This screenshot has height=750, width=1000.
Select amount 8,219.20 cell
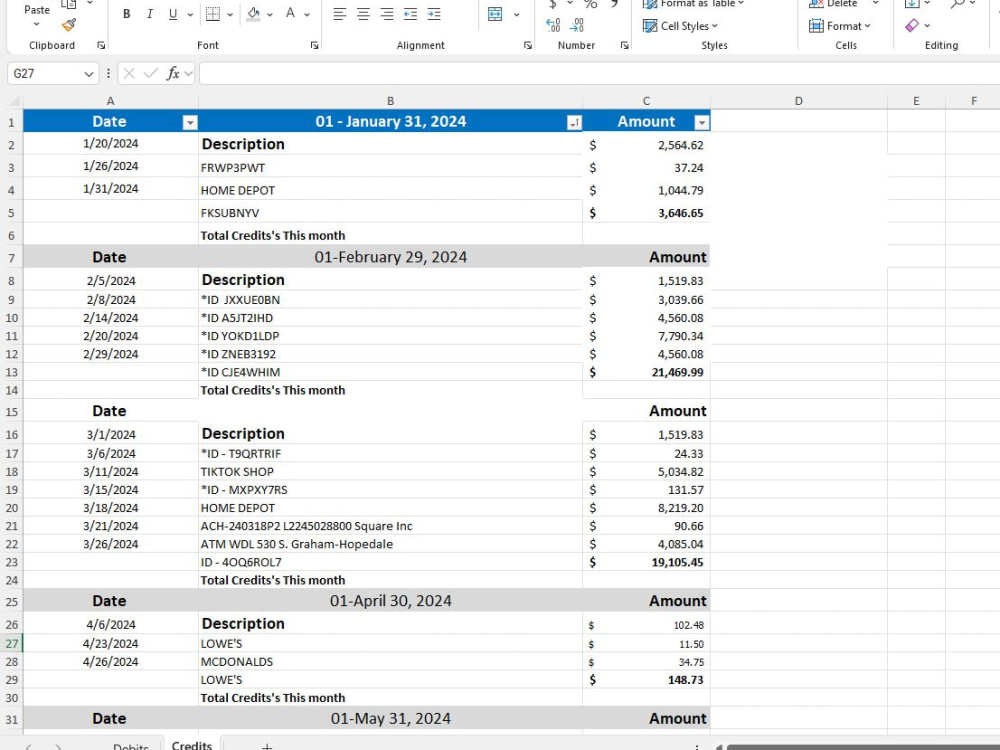646,508
